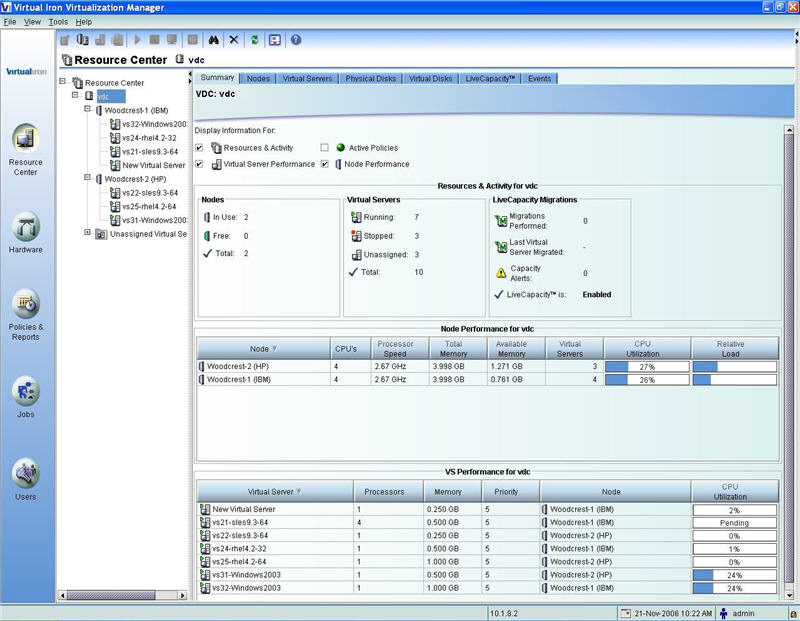Uncheck Virtual Server Performance checkbox
The width and height of the screenshot is (800, 621).
point(199,164)
